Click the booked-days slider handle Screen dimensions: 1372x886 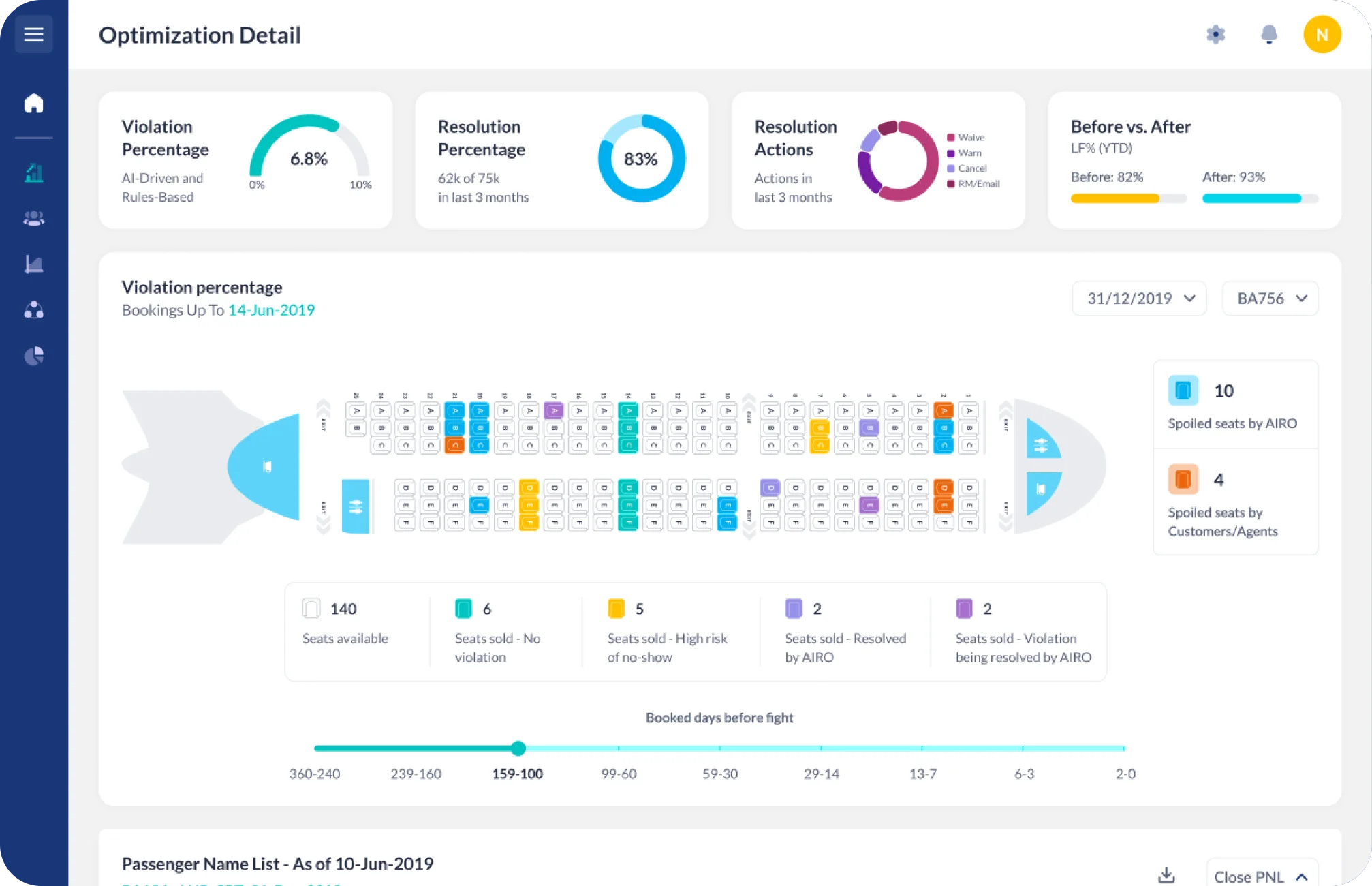point(518,748)
